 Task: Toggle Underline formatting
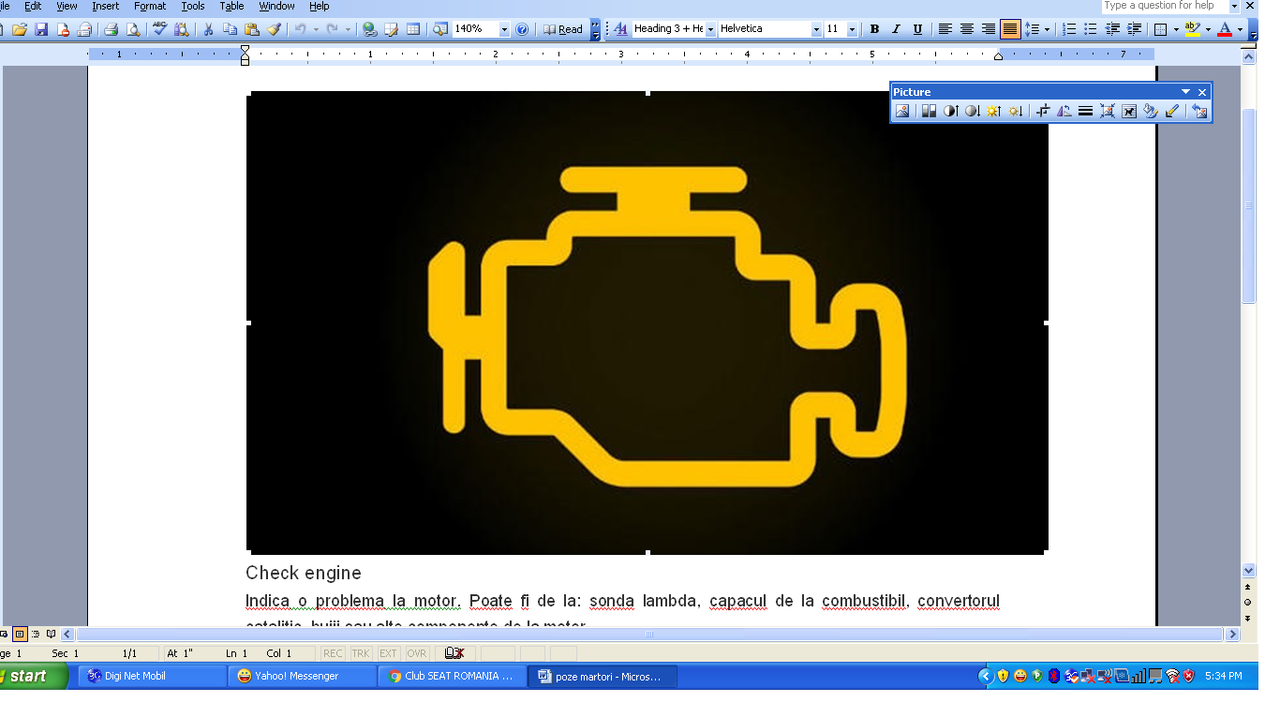(x=917, y=29)
